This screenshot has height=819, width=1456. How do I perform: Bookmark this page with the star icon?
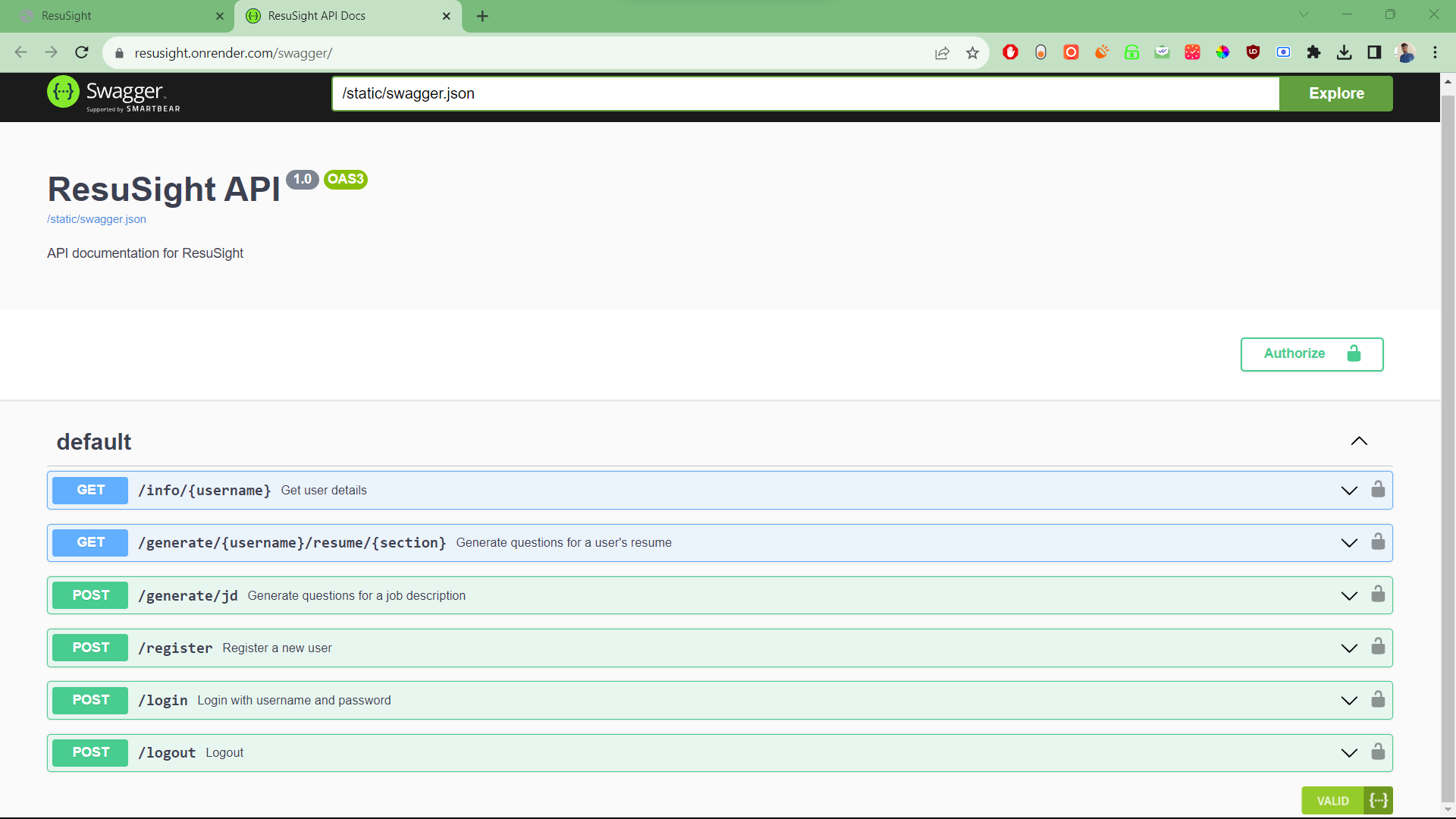972,53
